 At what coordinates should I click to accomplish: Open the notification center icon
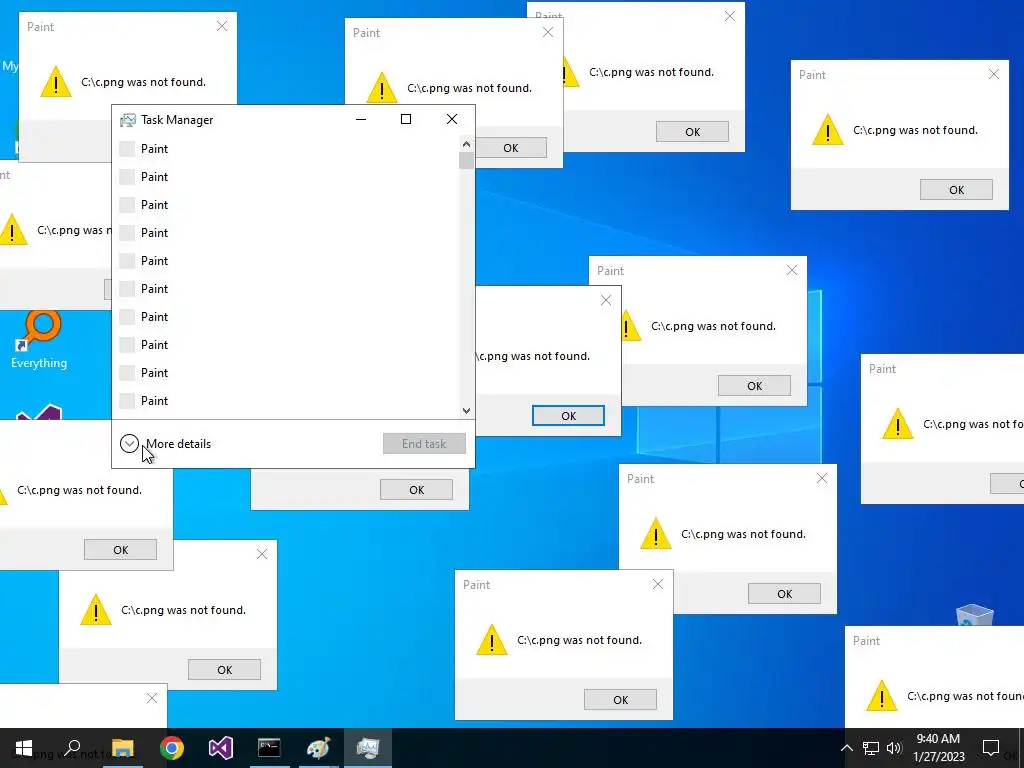click(x=991, y=748)
